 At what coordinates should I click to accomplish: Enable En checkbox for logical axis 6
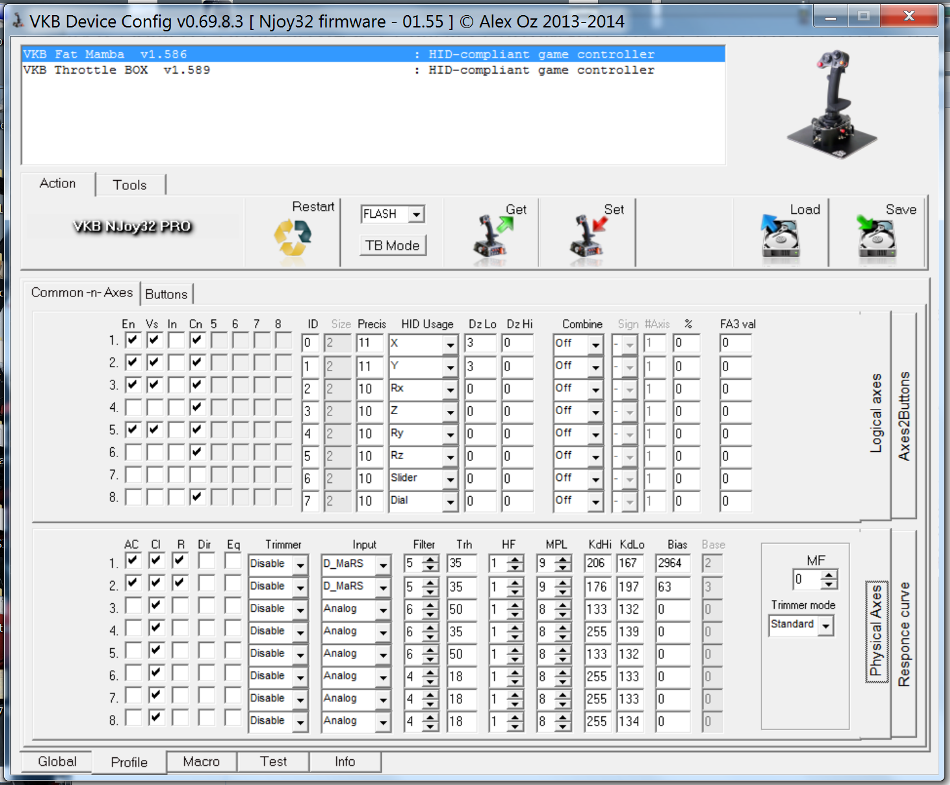tap(133, 452)
